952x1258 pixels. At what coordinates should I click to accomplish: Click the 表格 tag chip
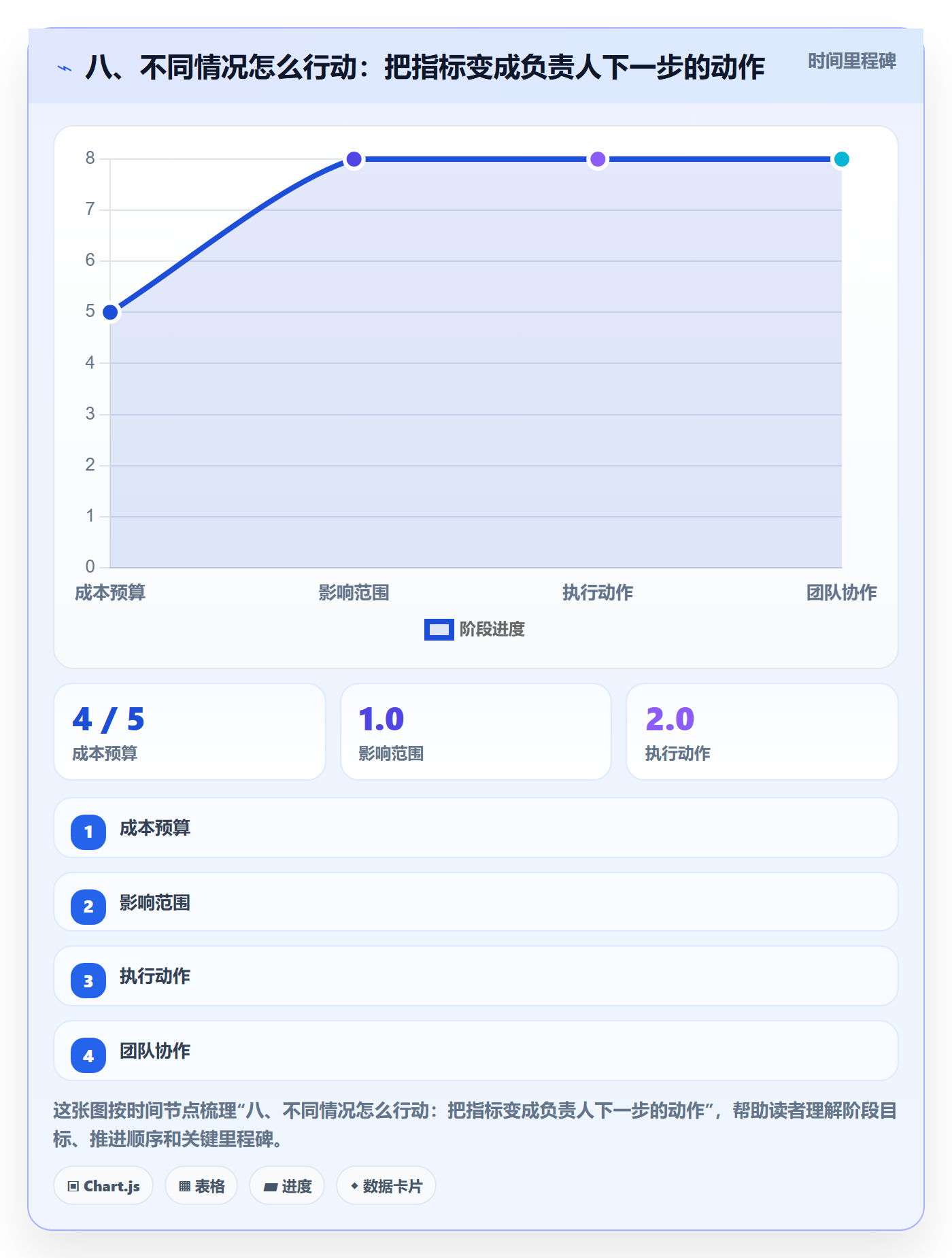click(201, 1186)
